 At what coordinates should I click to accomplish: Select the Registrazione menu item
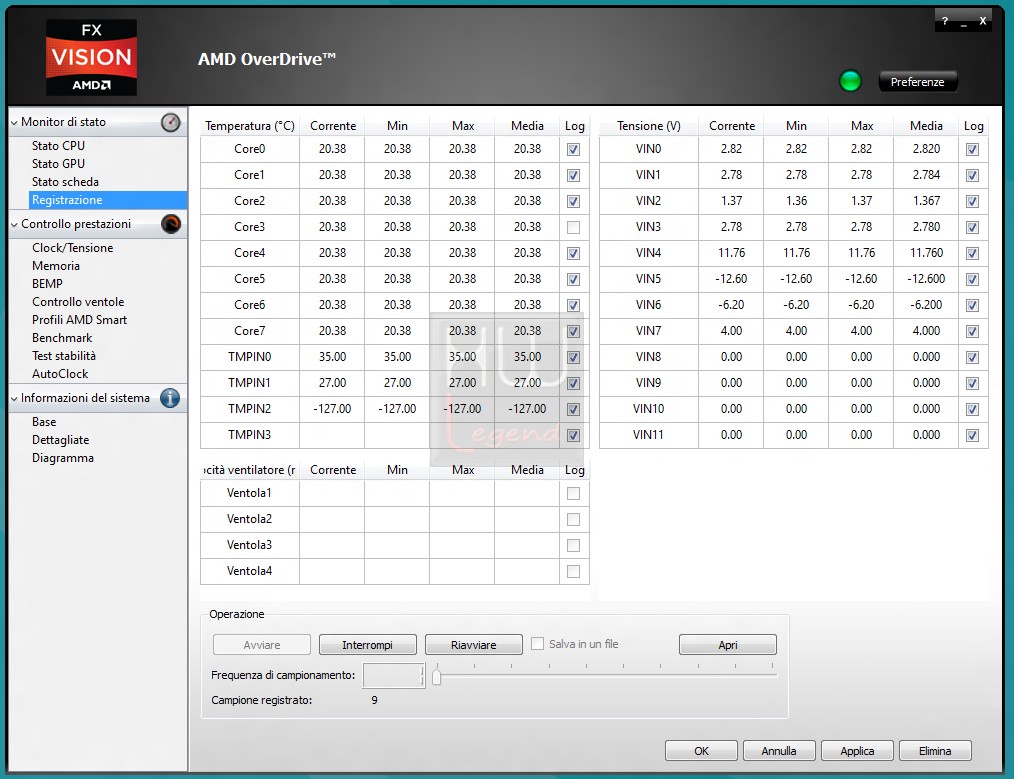(108, 200)
